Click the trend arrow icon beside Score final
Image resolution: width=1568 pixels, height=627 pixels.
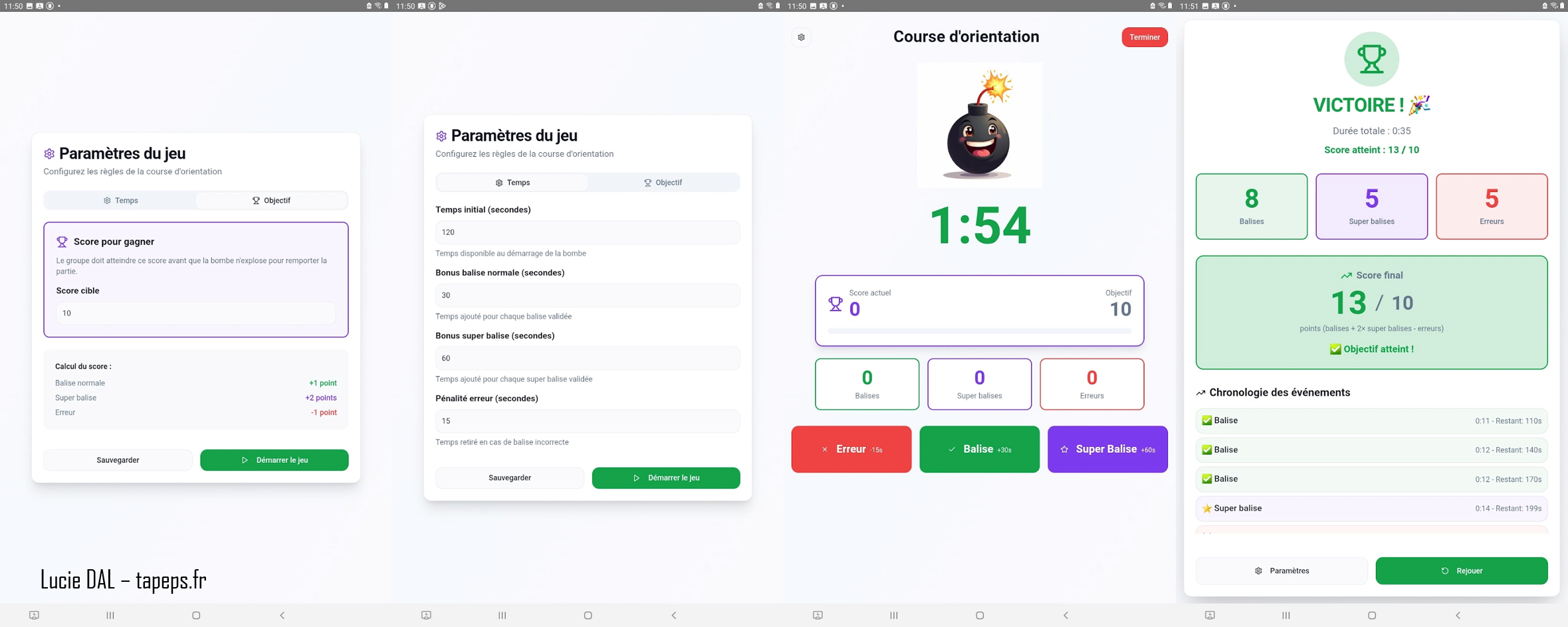pos(1345,276)
